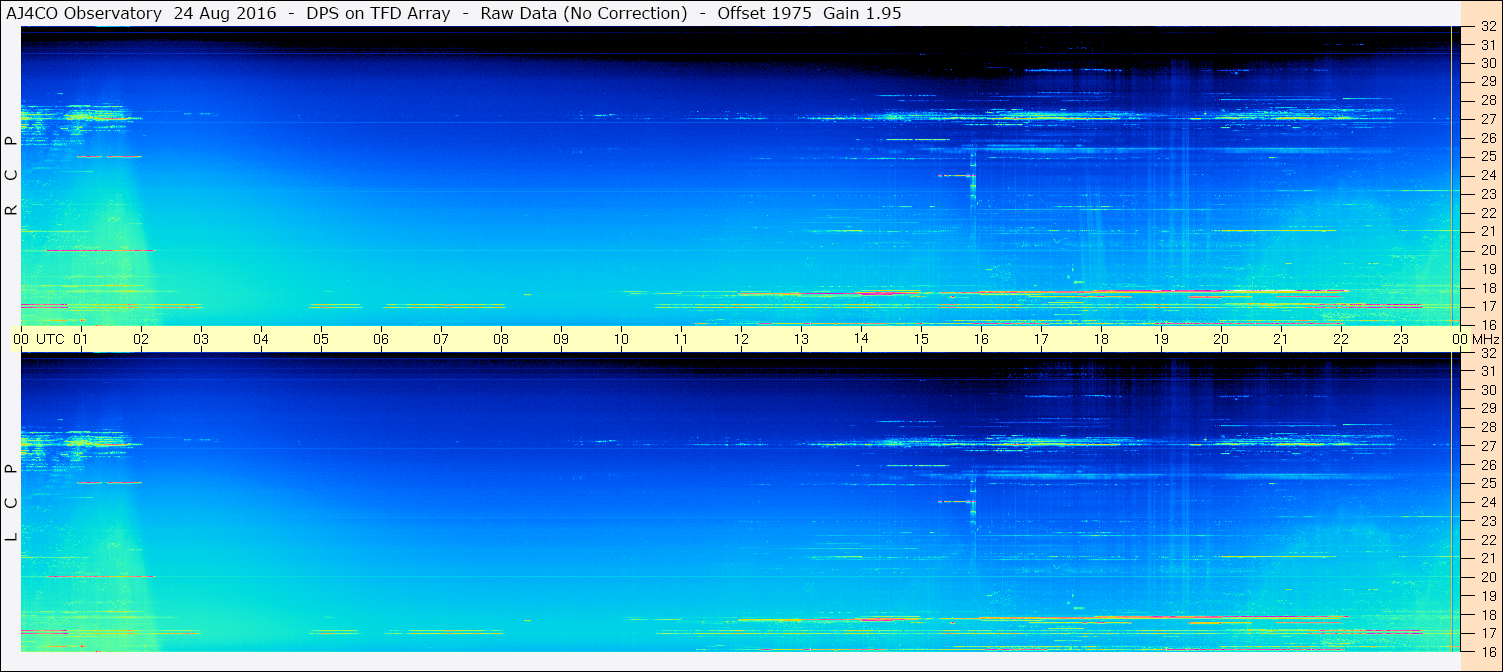Click the 'MHz' label on time axis
Image resolution: width=1503 pixels, height=672 pixels.
[x=1484, y=339]
